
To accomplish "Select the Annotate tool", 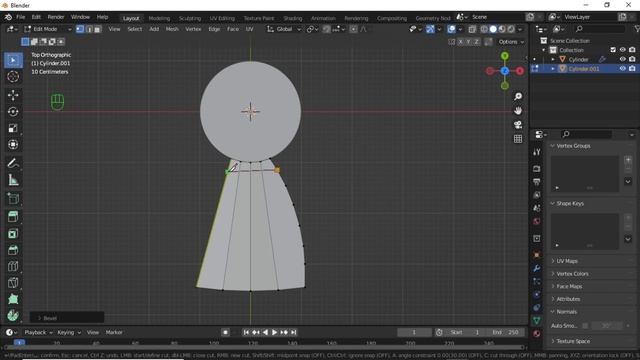I will (x=13, y=163).
